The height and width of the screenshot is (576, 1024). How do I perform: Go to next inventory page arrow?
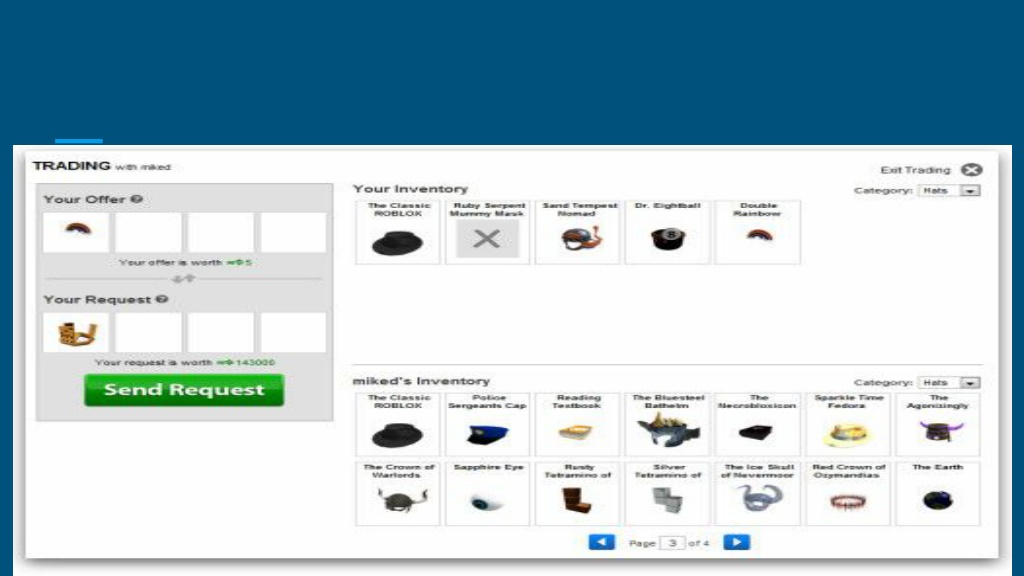point(737,542)
